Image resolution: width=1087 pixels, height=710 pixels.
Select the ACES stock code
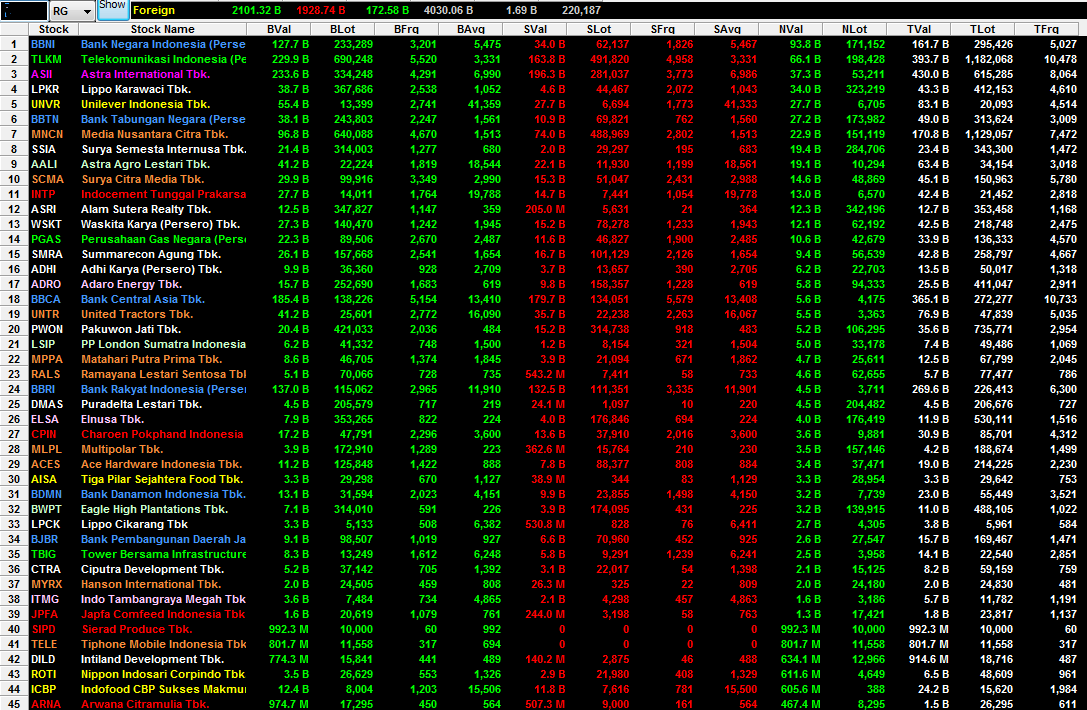click(45, 465)
